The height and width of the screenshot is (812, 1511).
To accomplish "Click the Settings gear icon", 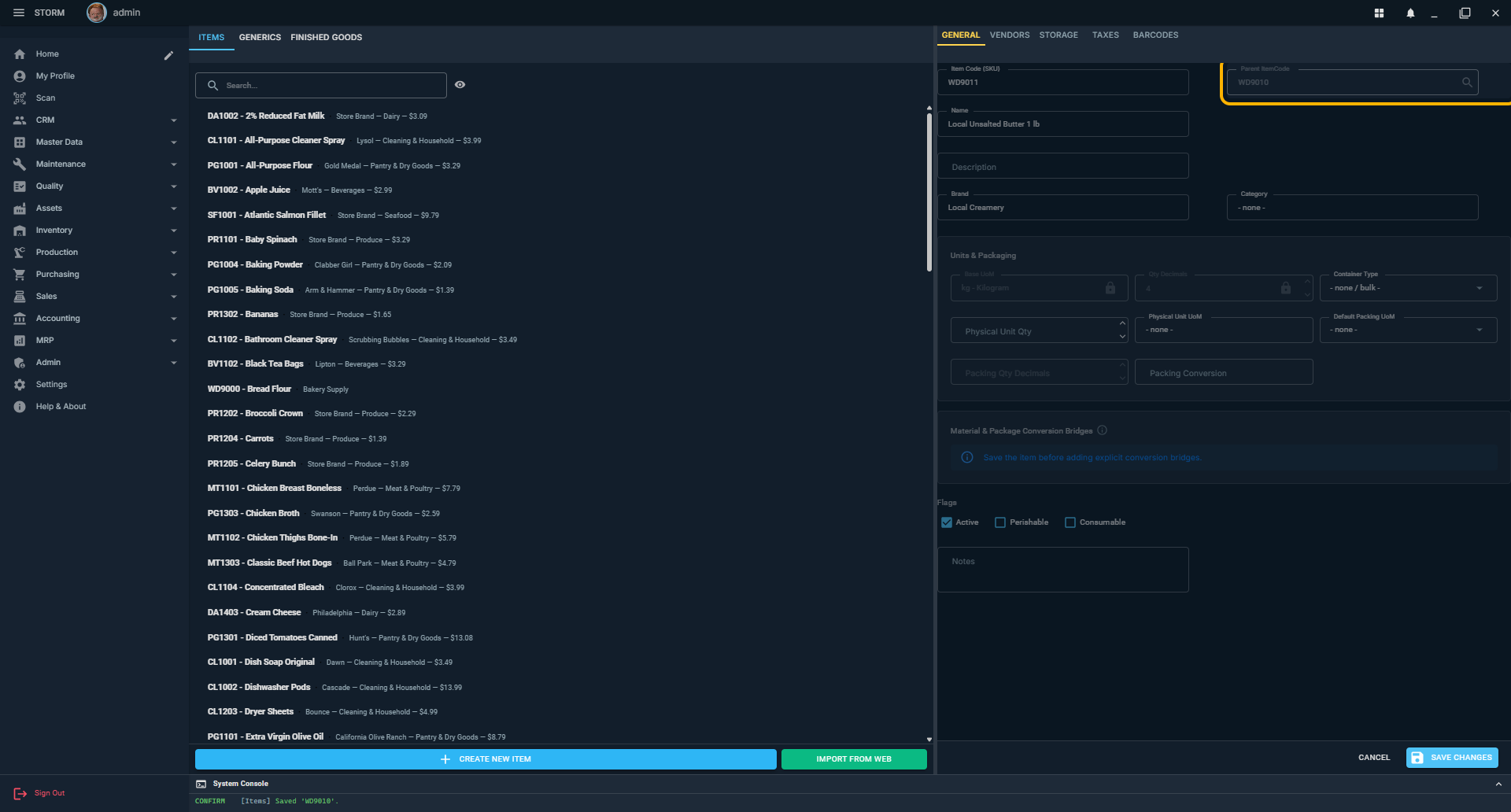I will tap(20, 385).
